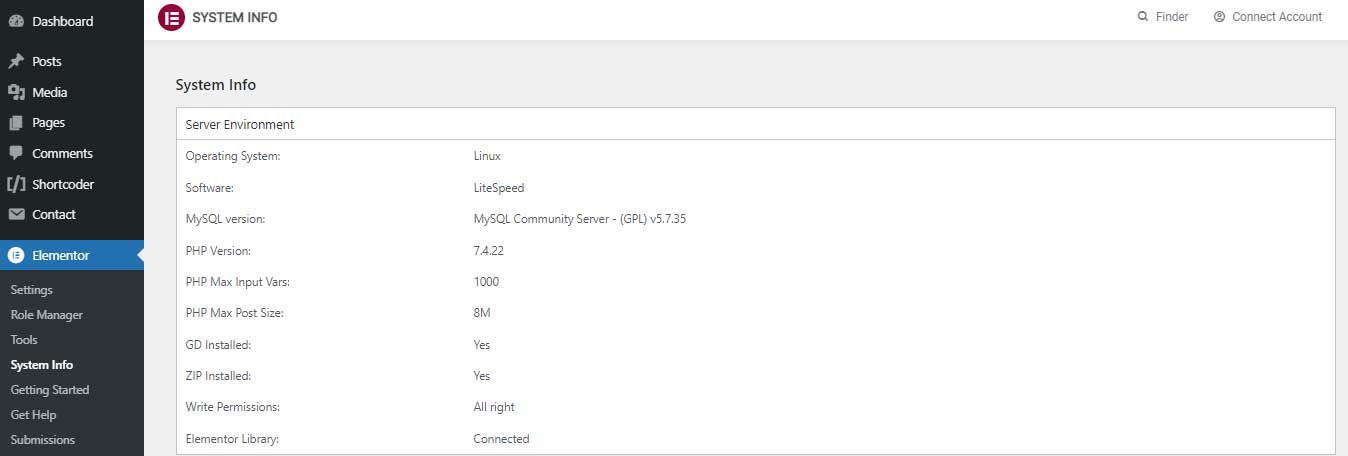The height and width of the screenshot is (456, 1348).
Task: Click the Shortcoder brackets icon
Action: click(x=16, y=184)
